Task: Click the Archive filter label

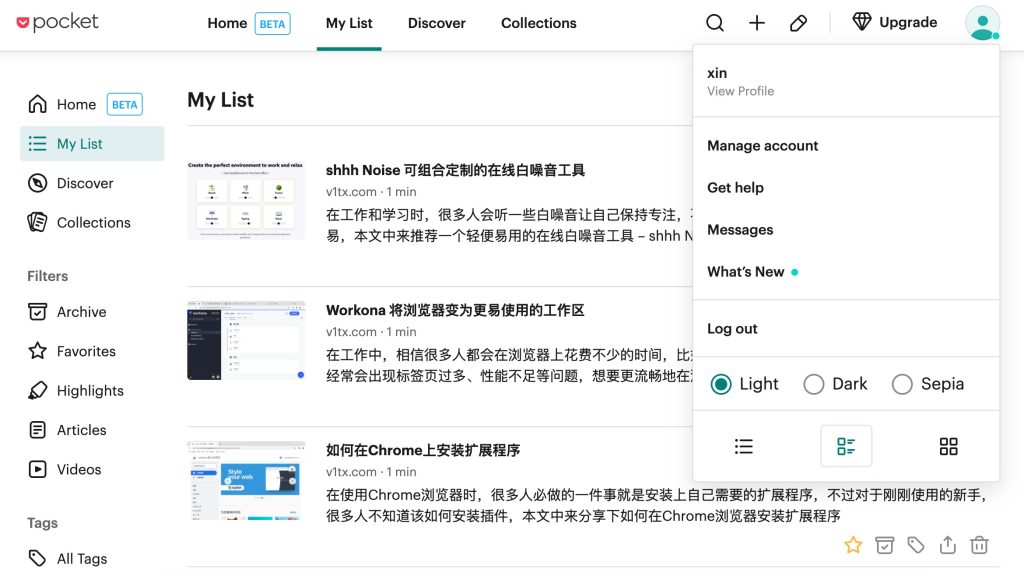Action: click(82, 312)
